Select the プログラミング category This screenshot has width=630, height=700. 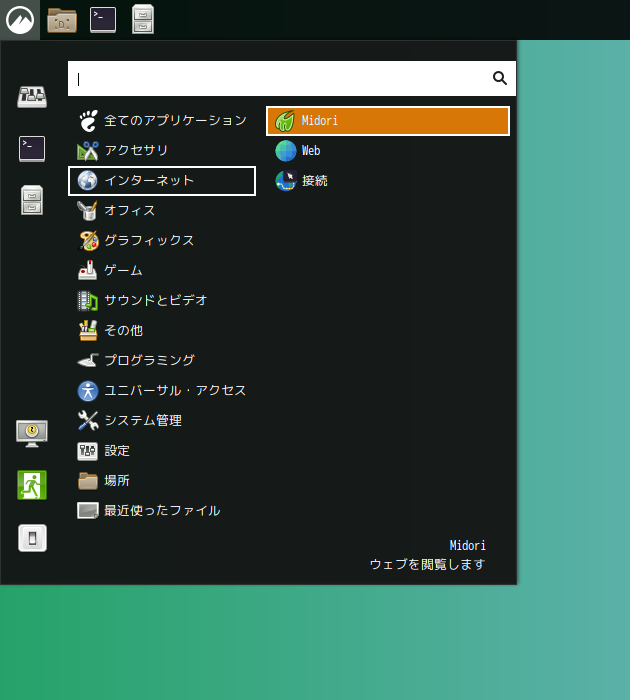(162, 360)
